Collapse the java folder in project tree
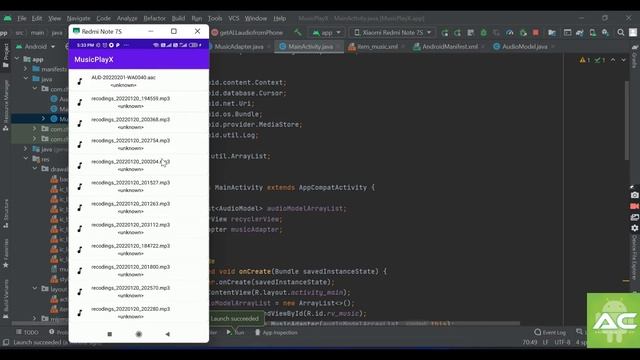 tap(26, 79)
